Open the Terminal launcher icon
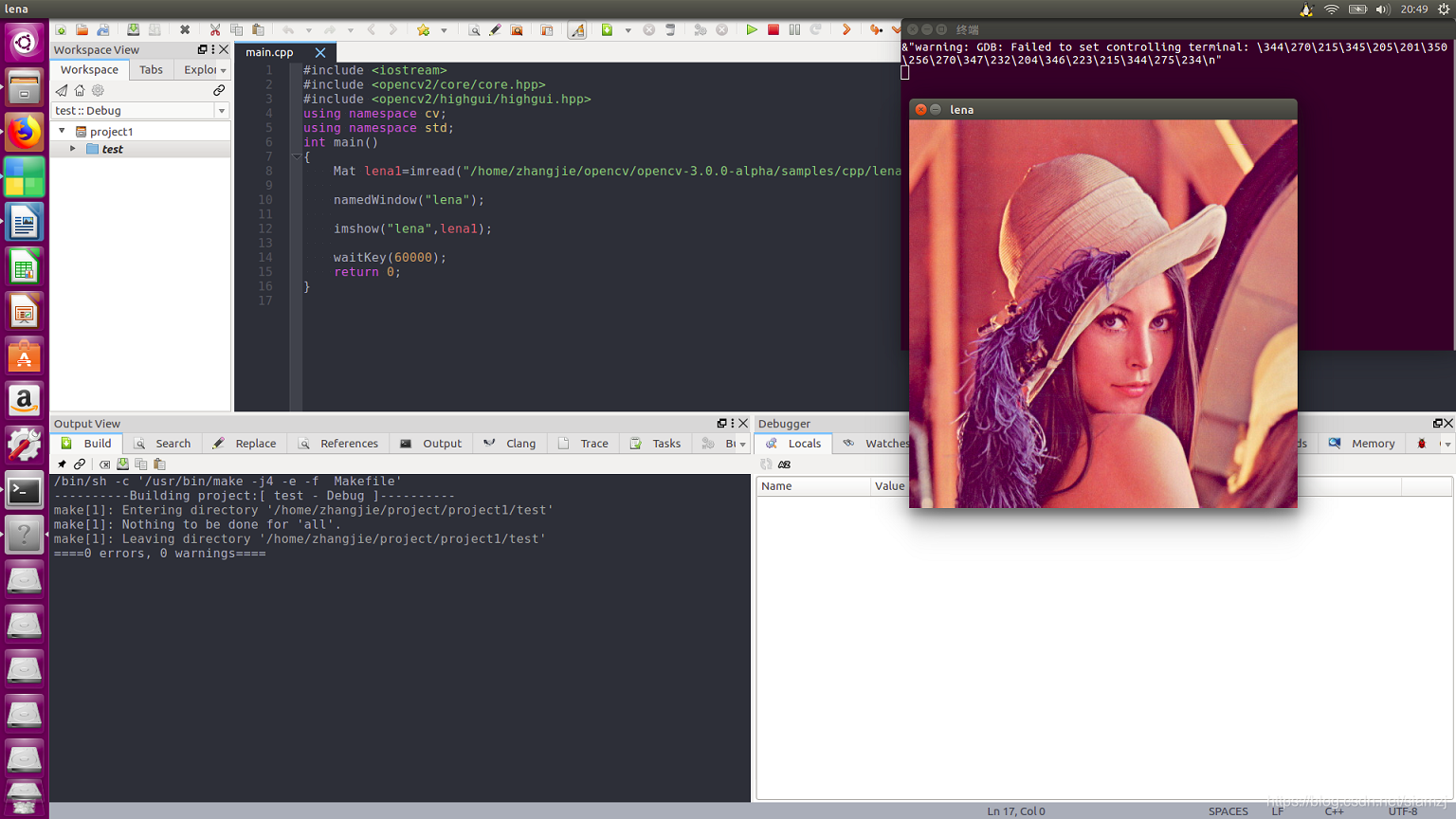 (25, 491)
